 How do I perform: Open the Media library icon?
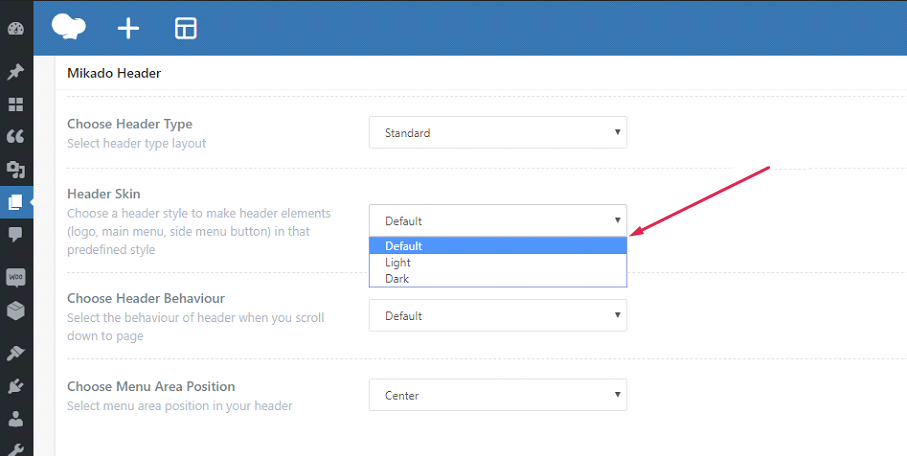15,169
